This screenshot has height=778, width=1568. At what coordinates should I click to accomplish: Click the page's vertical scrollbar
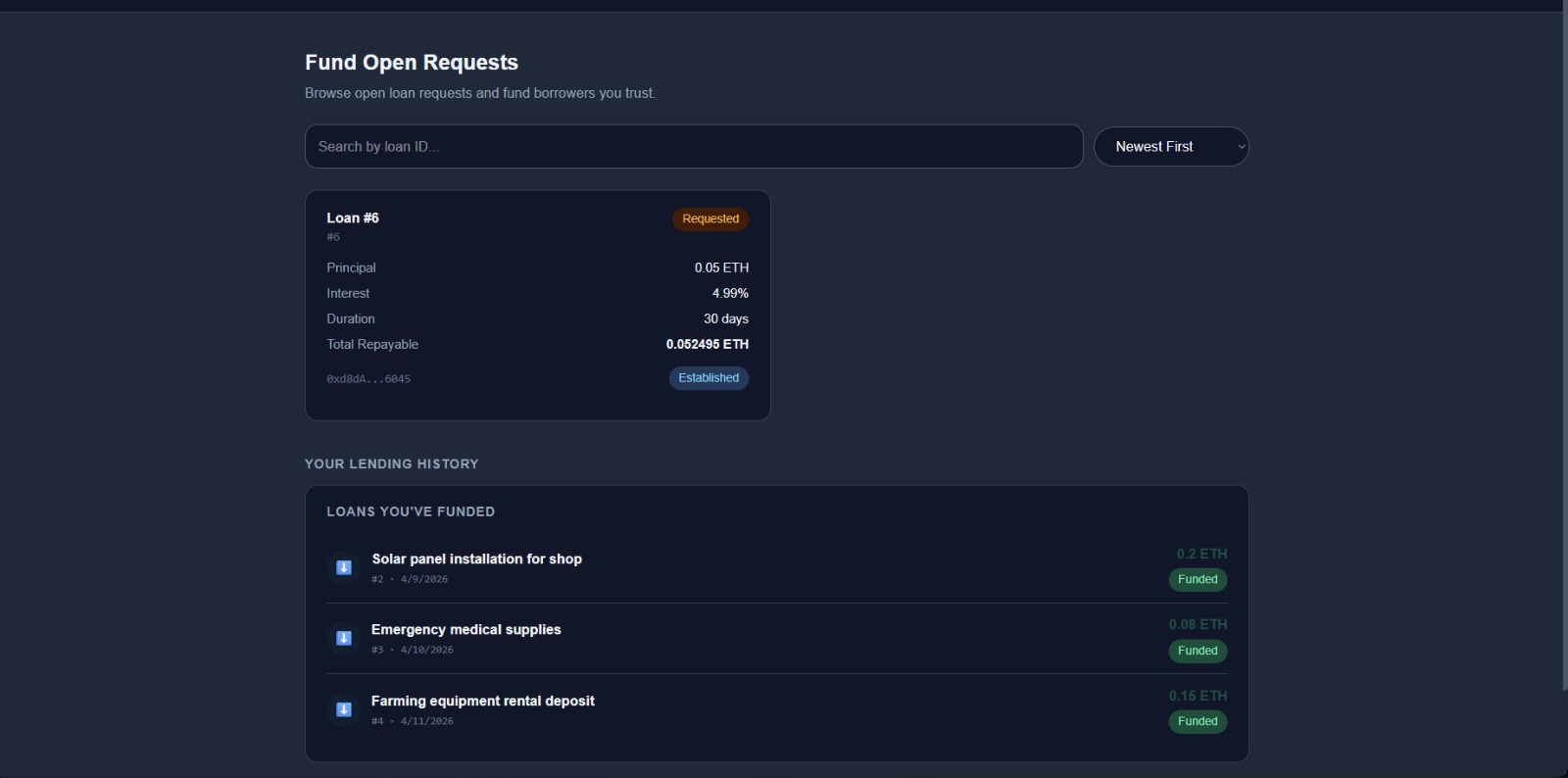tap(1563, 343)
